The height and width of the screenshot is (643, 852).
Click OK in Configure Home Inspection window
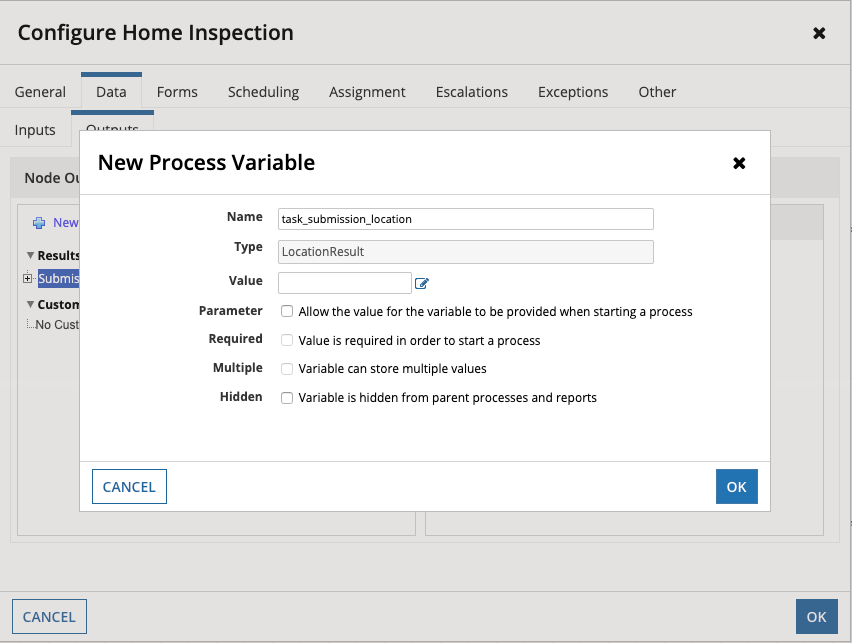click(x=817, y=616)
